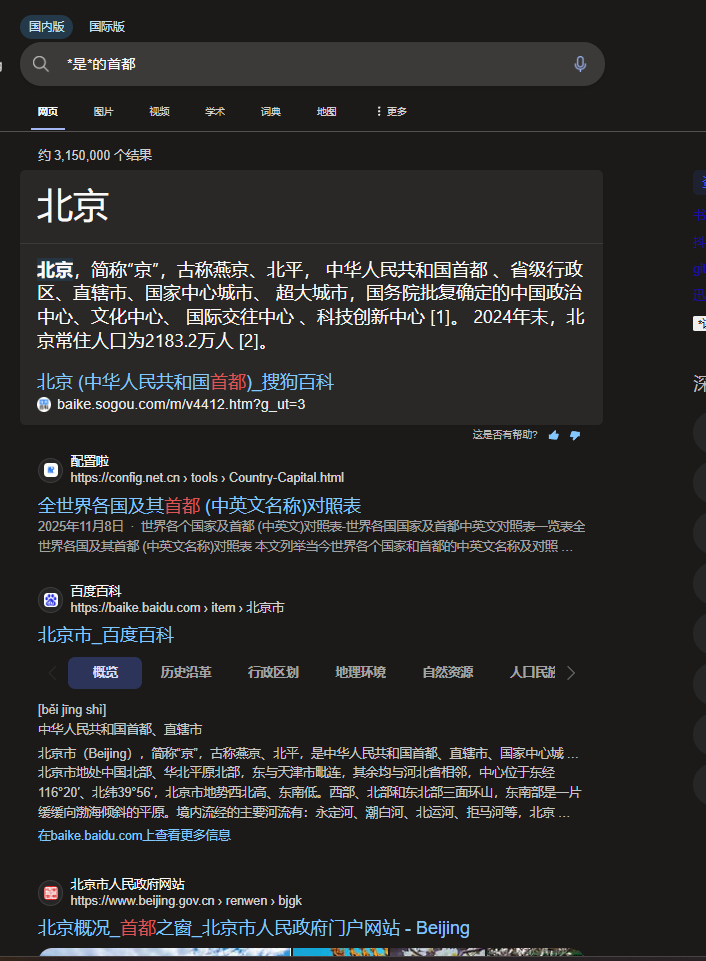This screenshot has height=961, width=706.
Task: Click 在baike.baidu.com上查看更多信息 link
Action: 134,835
